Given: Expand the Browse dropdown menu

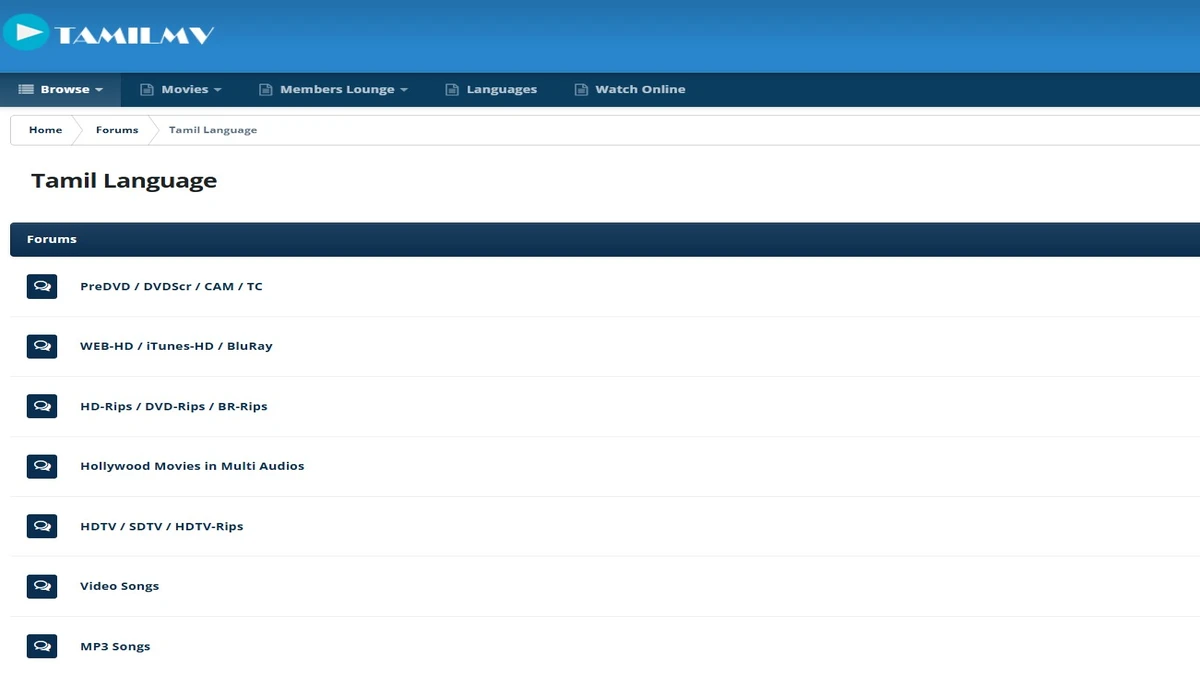Looking at the screenshot, I should pos(61,89).
